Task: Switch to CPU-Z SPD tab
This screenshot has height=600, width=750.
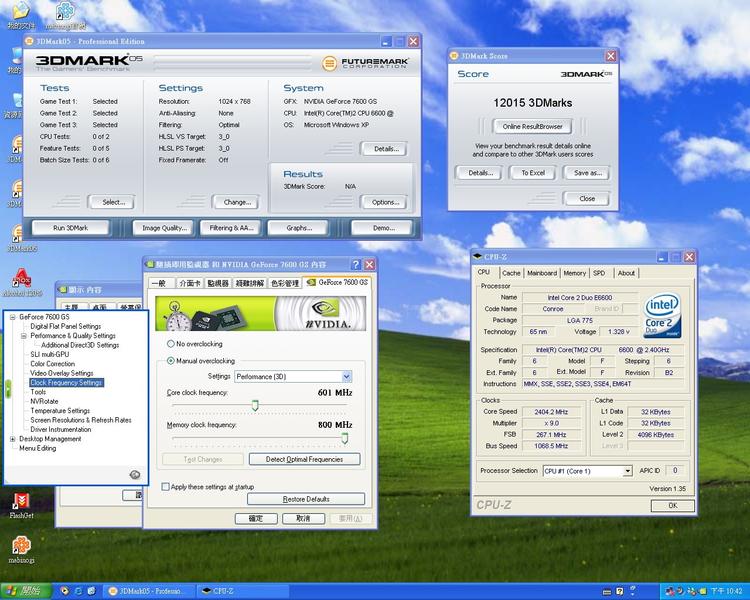Action: pos(599,273)
